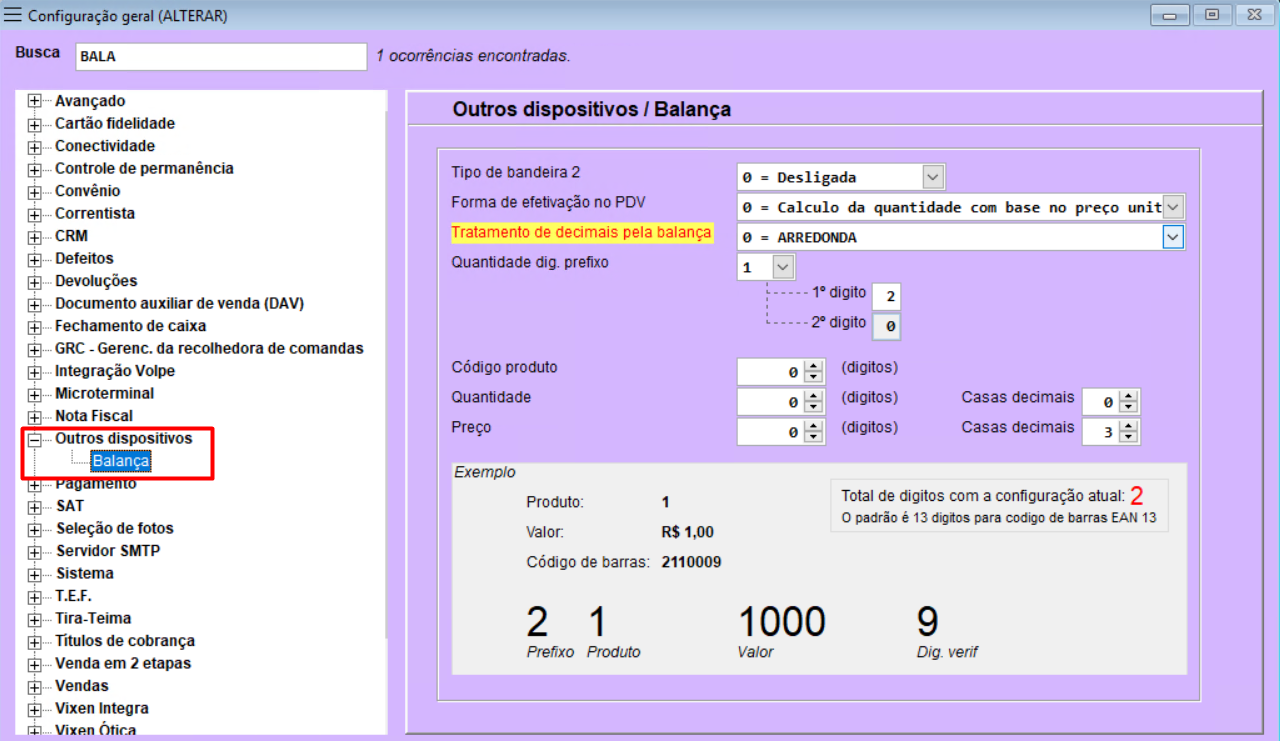Expand the SAT node
Image resolution: width=1280 pixels, height=741 pixels.
pyautogui.click(x=35, y=505)
